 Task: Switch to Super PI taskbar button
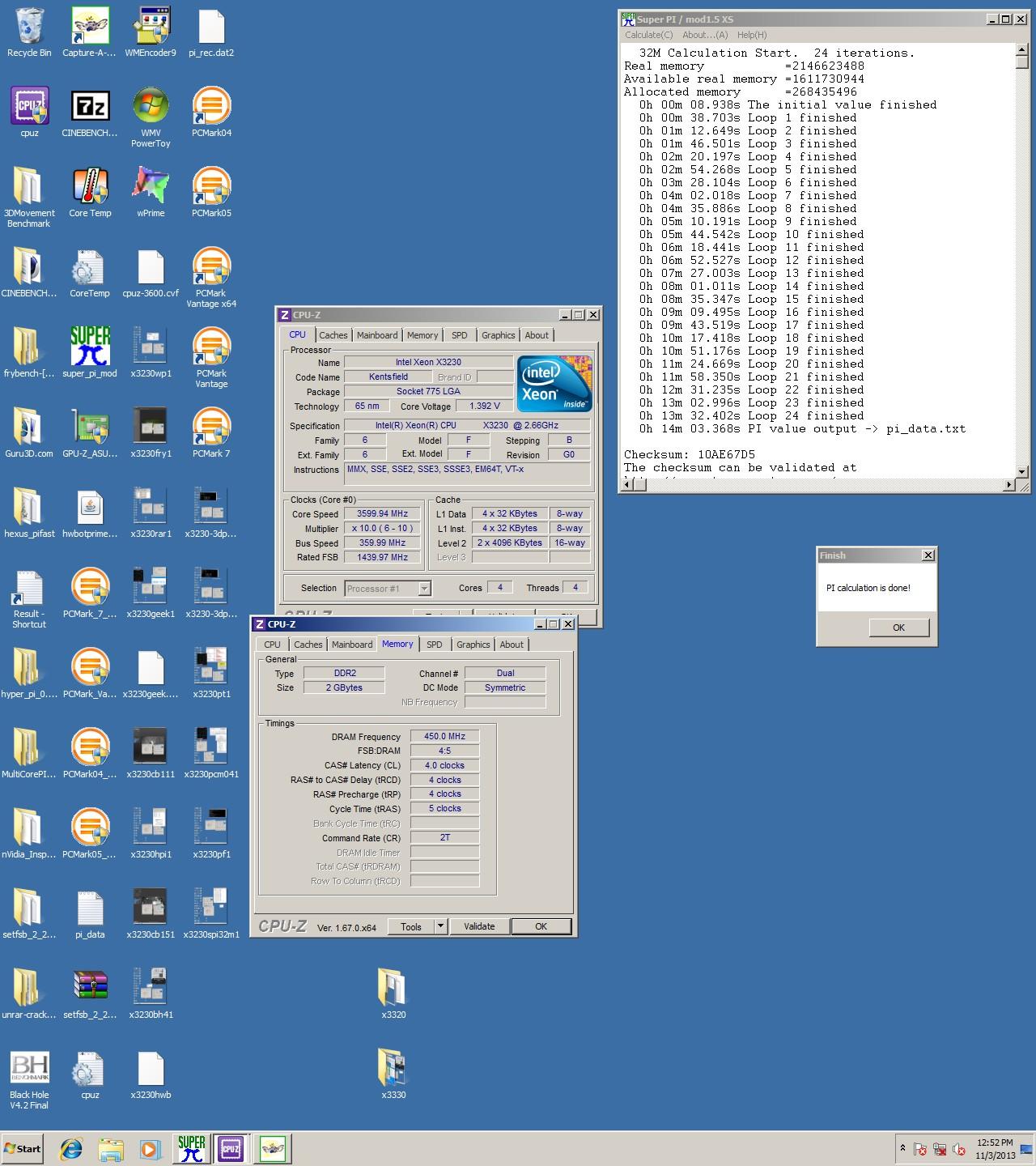192,1148
